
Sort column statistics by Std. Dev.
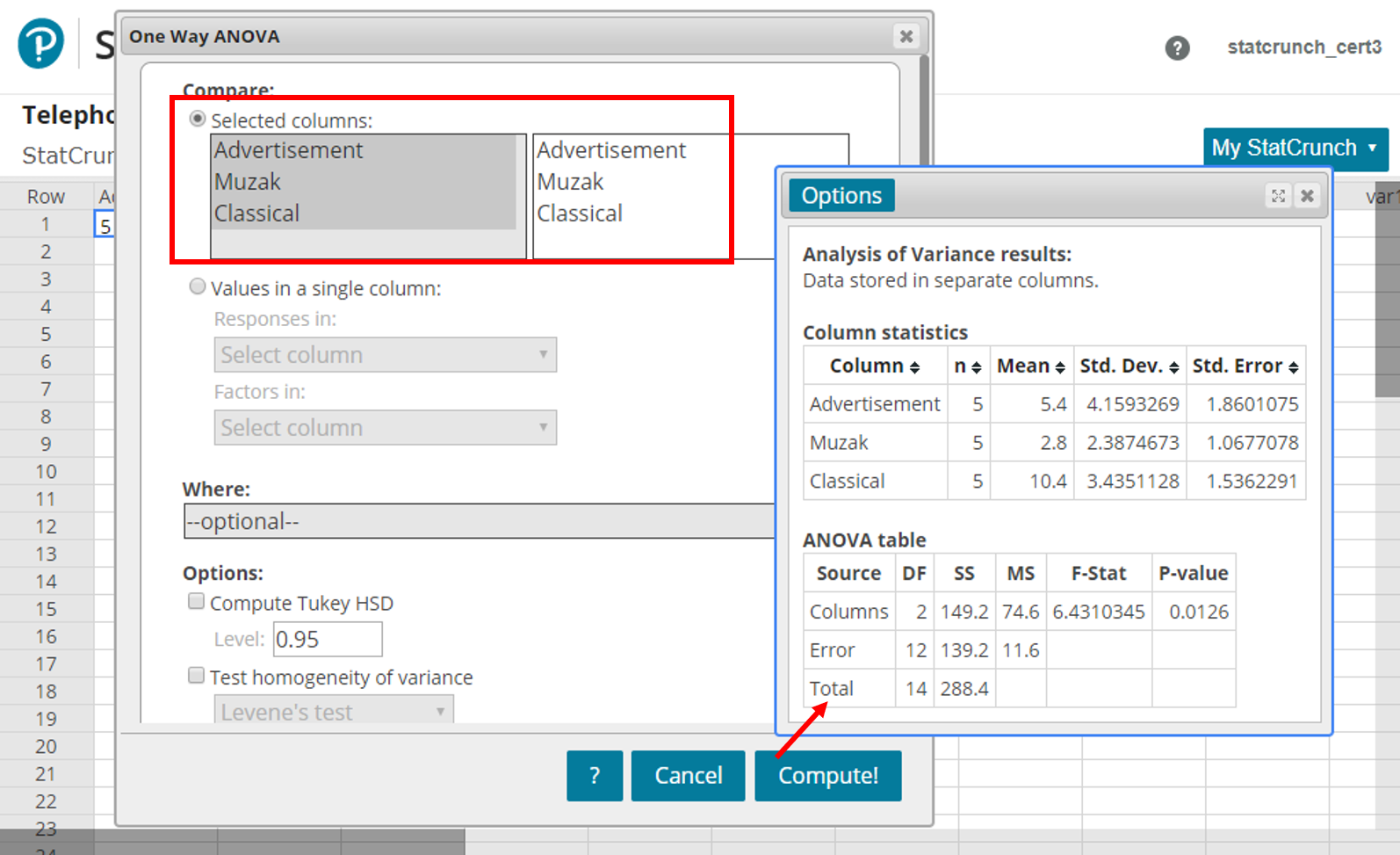tap(1173, 367)
